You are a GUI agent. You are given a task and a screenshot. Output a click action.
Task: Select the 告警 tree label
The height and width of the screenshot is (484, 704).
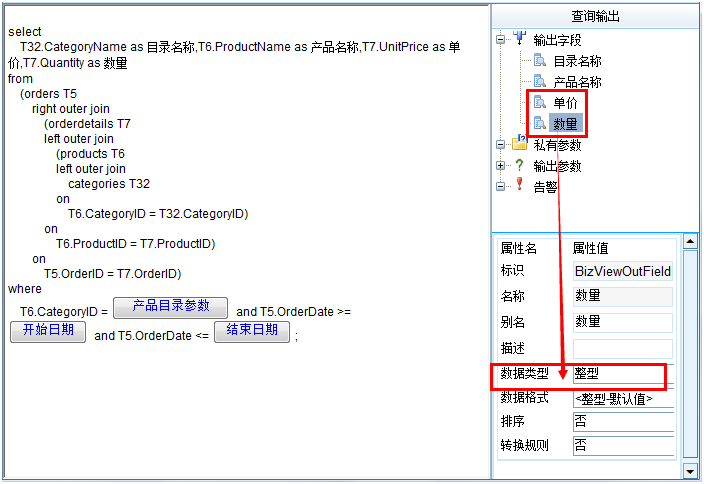point(545,187)
